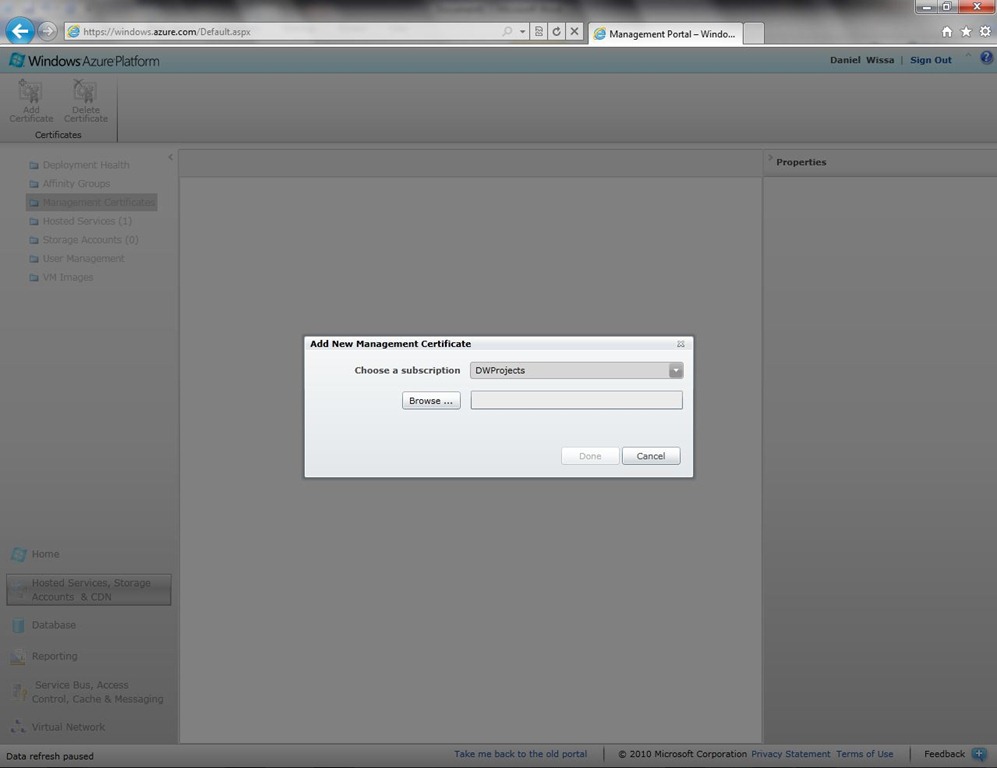Click the help question mark icon

[x=986, y=59]
